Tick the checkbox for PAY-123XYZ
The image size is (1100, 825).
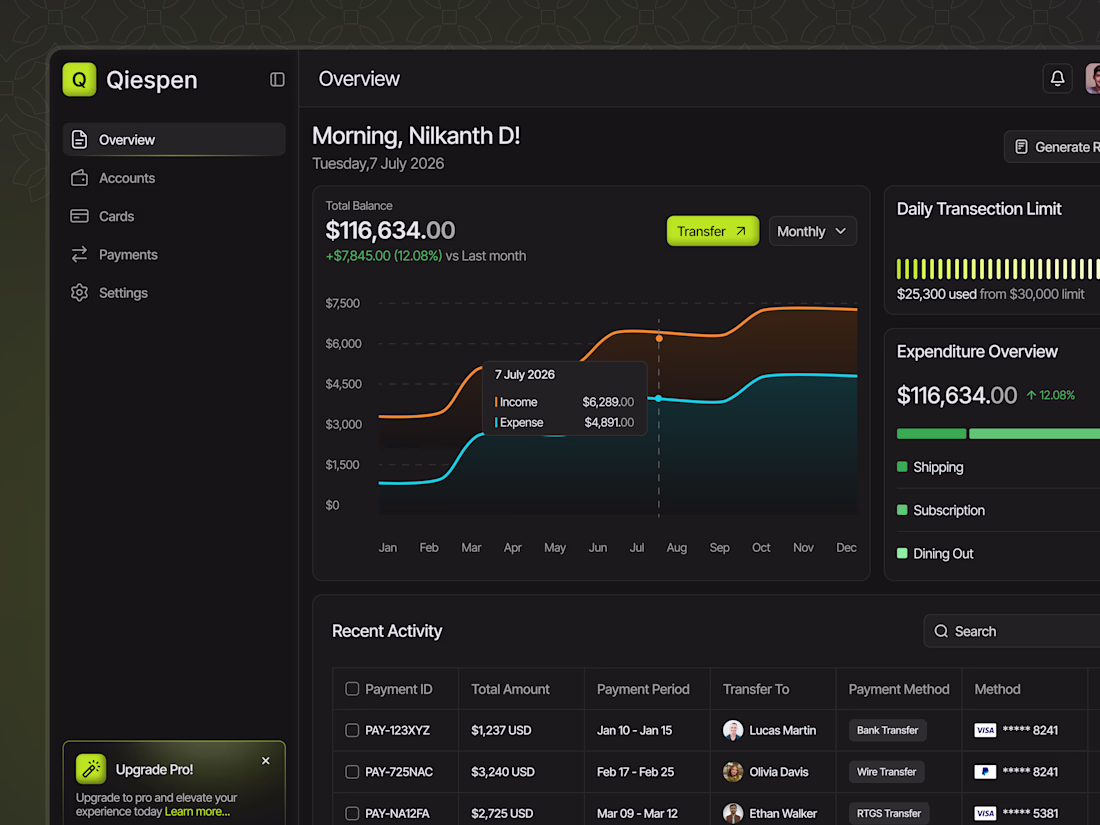352,730
